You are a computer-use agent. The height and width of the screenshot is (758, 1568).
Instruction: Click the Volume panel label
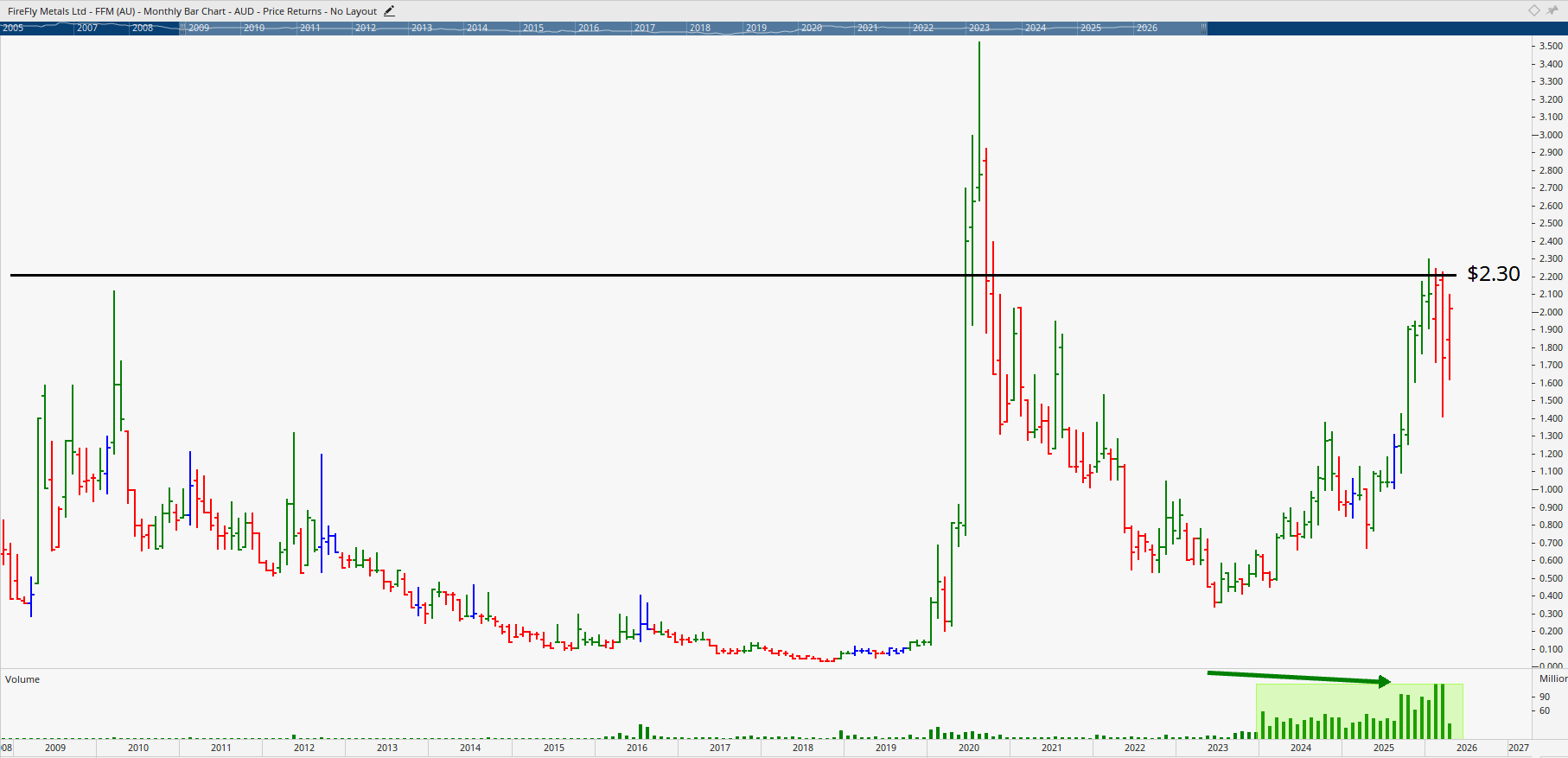click(x=22, y=679)
